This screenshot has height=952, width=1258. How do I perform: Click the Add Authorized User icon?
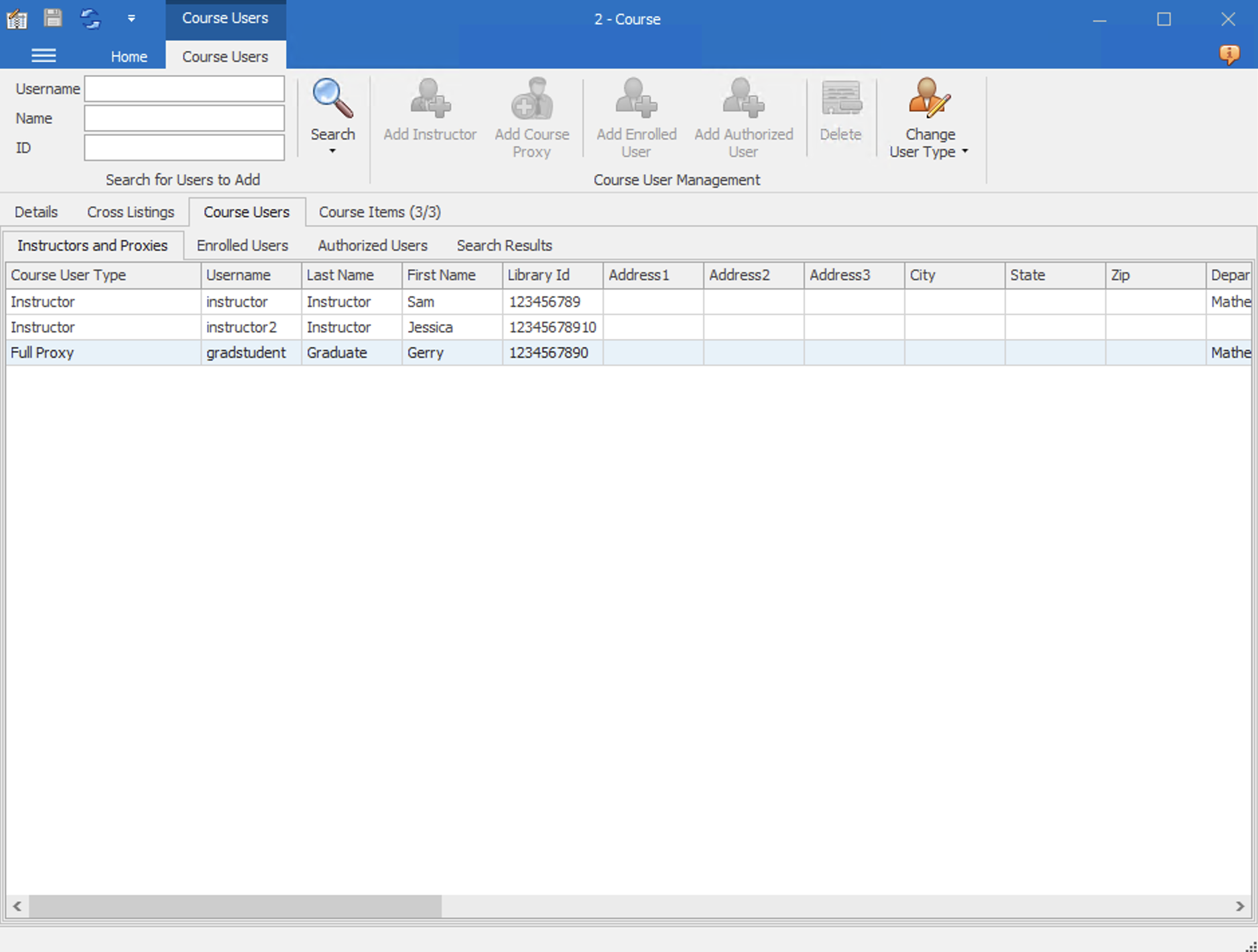743,99
